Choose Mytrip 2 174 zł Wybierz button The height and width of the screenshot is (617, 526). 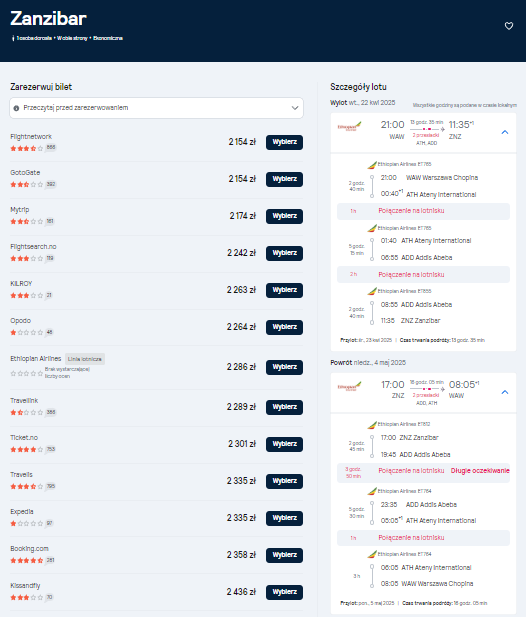point(284,216)
